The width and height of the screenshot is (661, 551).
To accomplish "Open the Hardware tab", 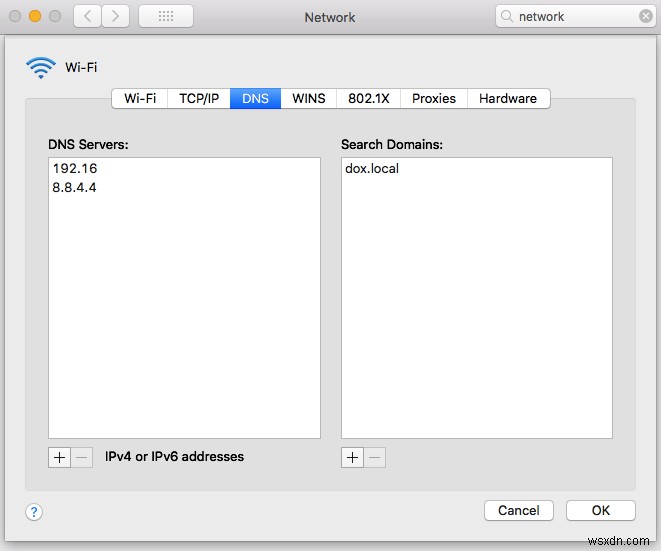I will [x=508, y=98].
